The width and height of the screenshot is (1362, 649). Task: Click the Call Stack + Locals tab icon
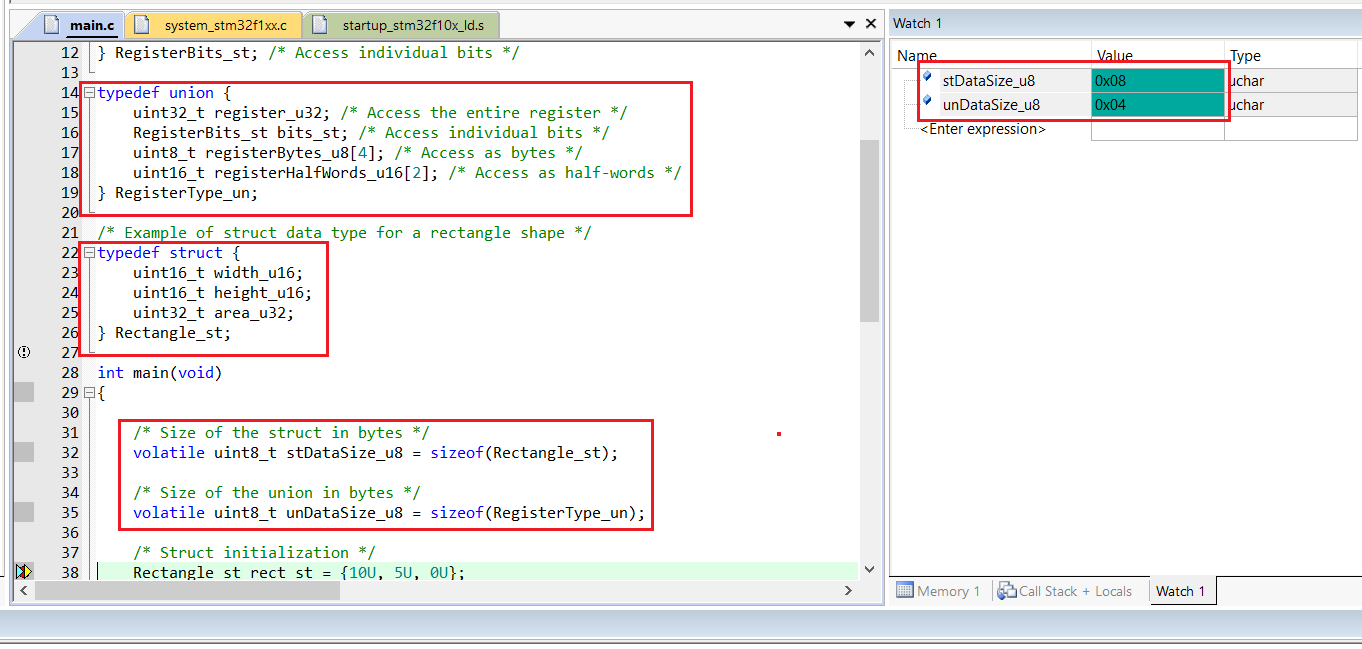[1007, 591]
